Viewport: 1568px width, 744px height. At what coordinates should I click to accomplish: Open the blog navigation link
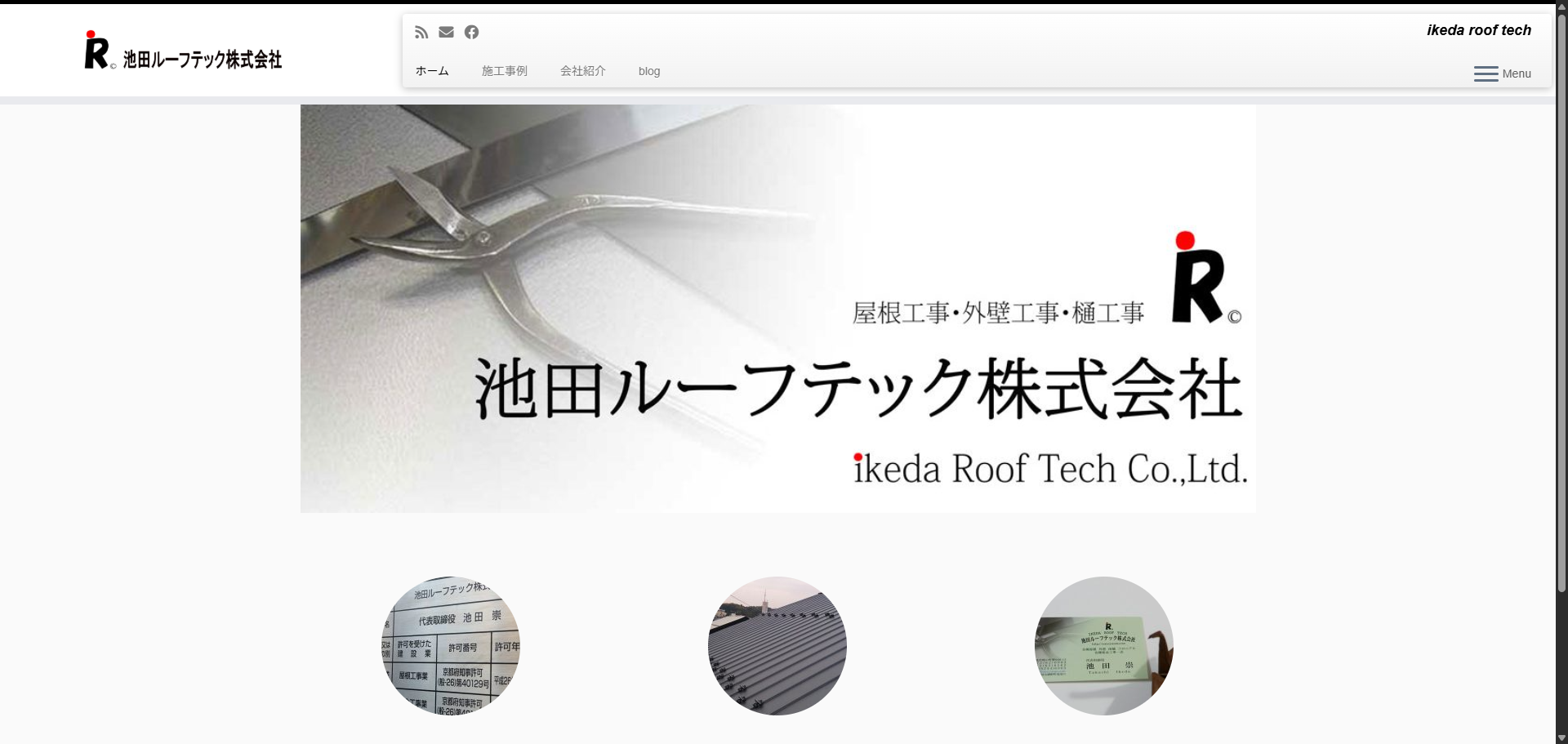pyautogui.click(x=648, y=71)
